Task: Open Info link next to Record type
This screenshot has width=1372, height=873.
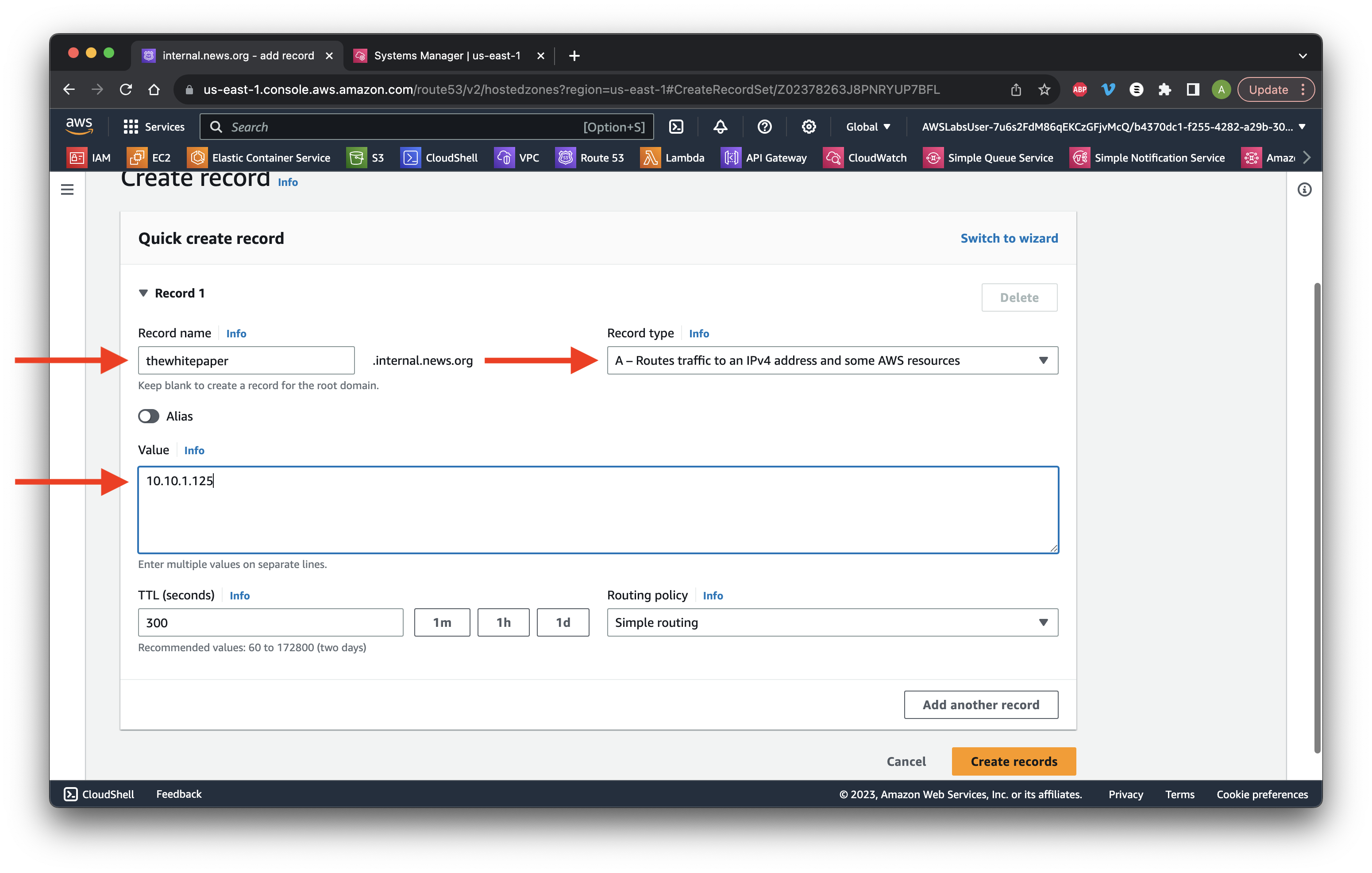Action: (x=698, y=333)
